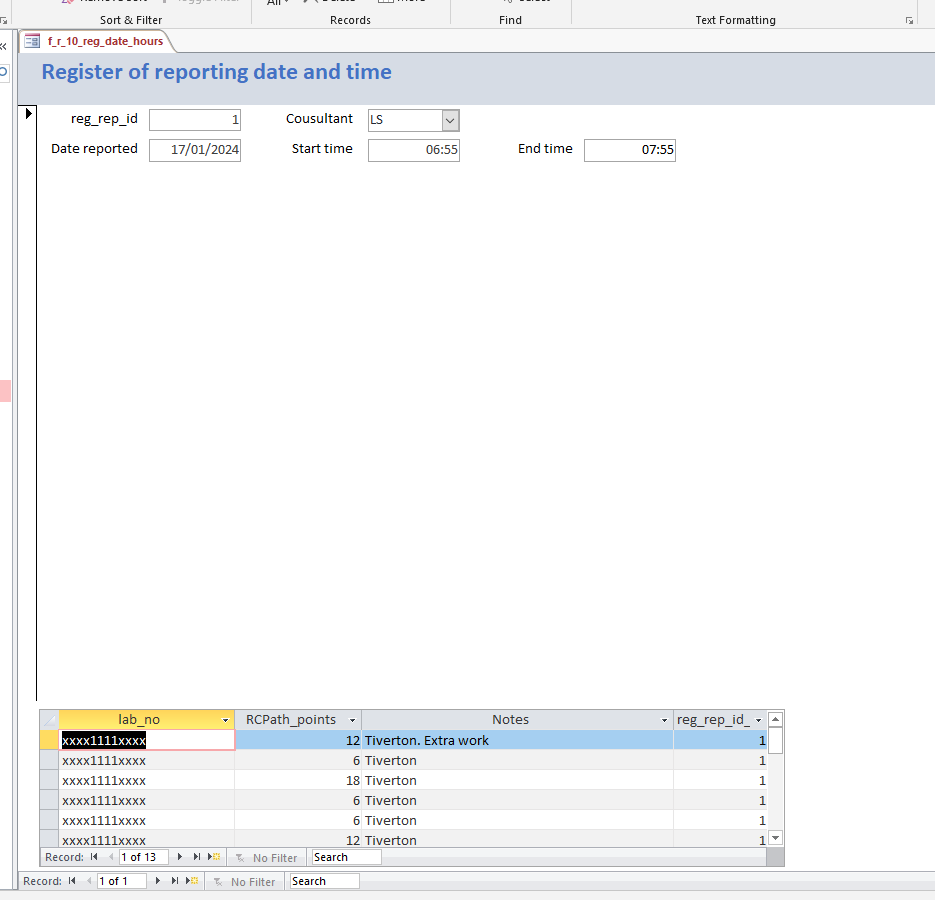Select the Notes column header
Viewport: 935px width, 900px height.
click(x=510, y=720)
